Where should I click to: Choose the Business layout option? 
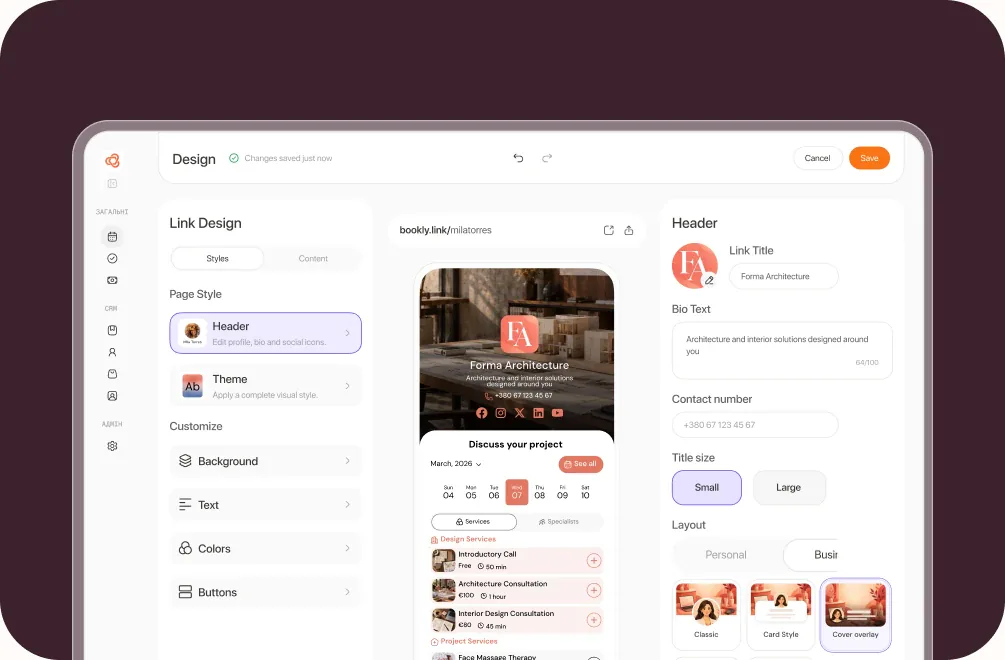click(x=811, y=555)
